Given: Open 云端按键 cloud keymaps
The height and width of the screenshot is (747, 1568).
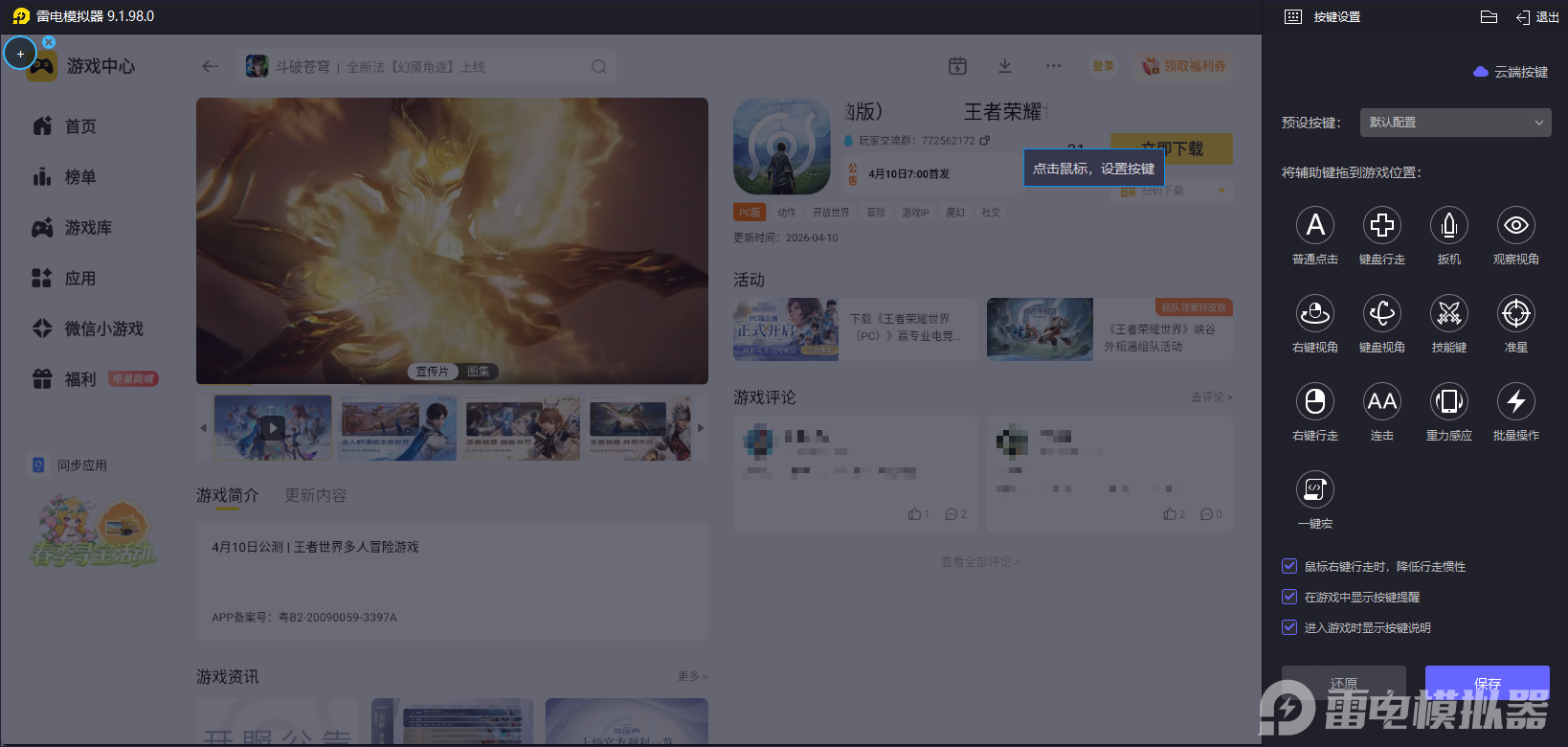Looking at the screenshot, I should point(1511,72).
